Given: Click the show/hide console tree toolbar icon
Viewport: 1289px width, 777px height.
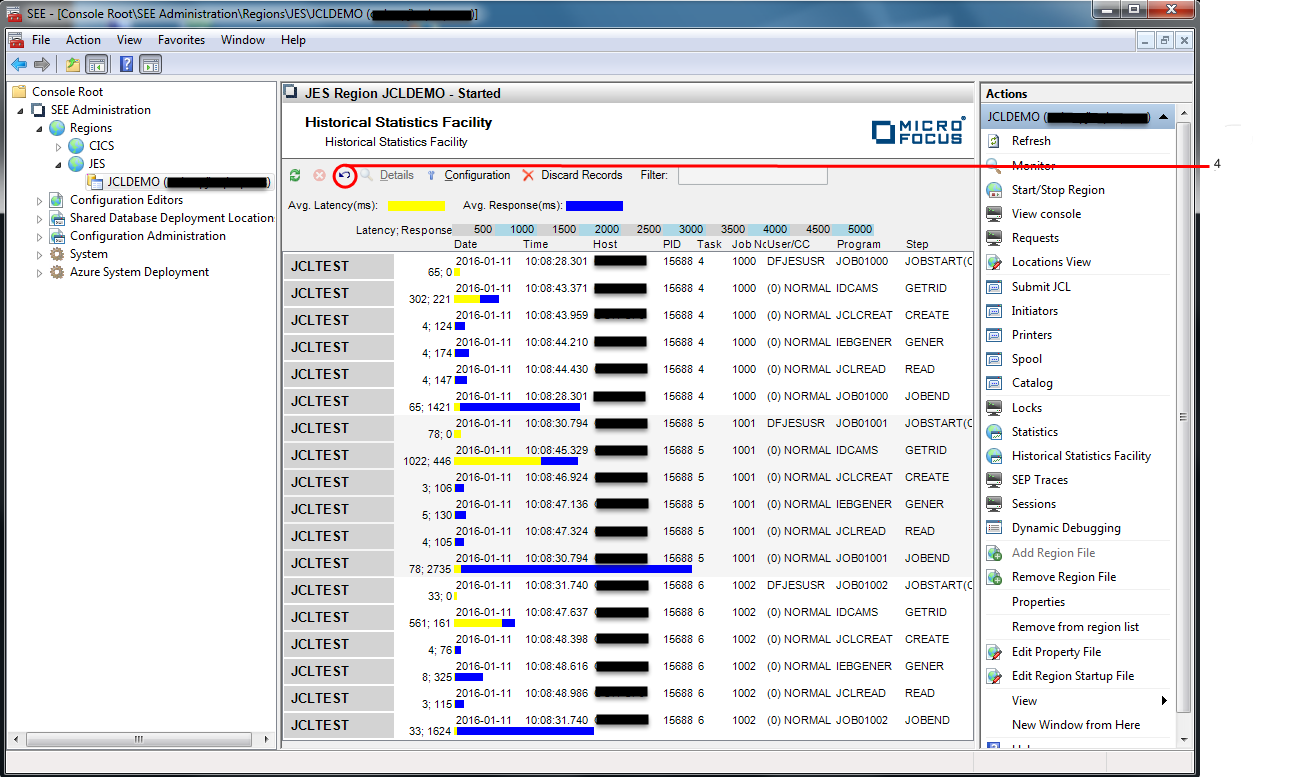Looking at the screenshot, I should point(96,63).
